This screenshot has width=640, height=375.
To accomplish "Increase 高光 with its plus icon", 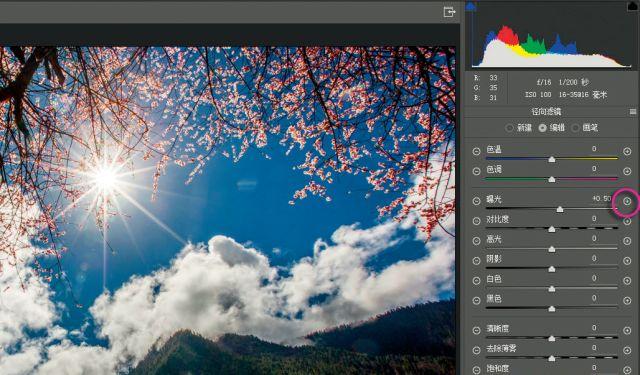I will [x=627, y=241].
